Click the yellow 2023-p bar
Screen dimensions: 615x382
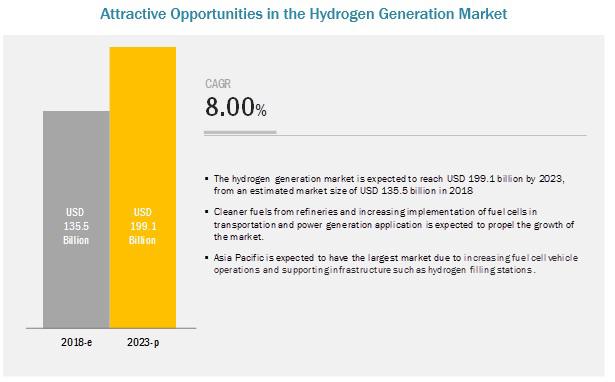143,187
